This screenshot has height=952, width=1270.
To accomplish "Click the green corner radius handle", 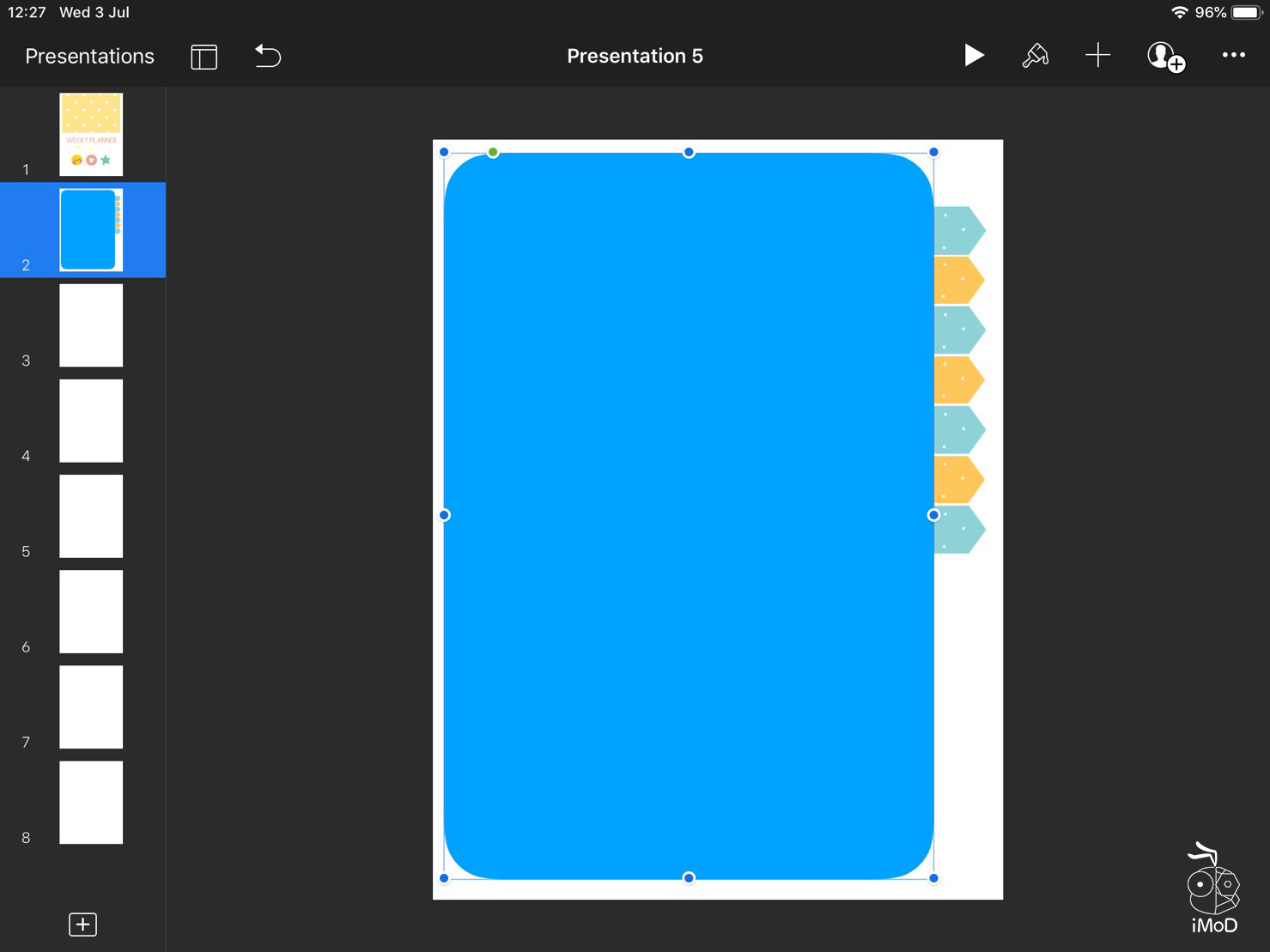I will 493,152.
